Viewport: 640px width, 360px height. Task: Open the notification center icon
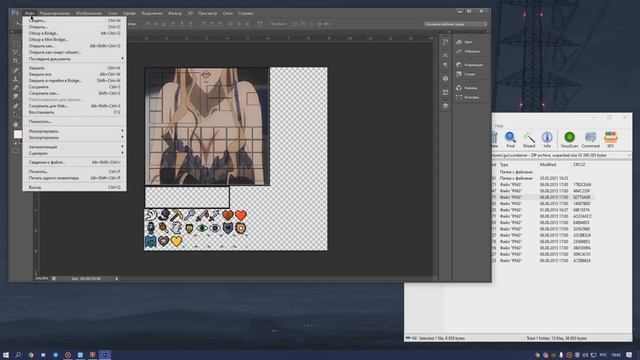629,355
